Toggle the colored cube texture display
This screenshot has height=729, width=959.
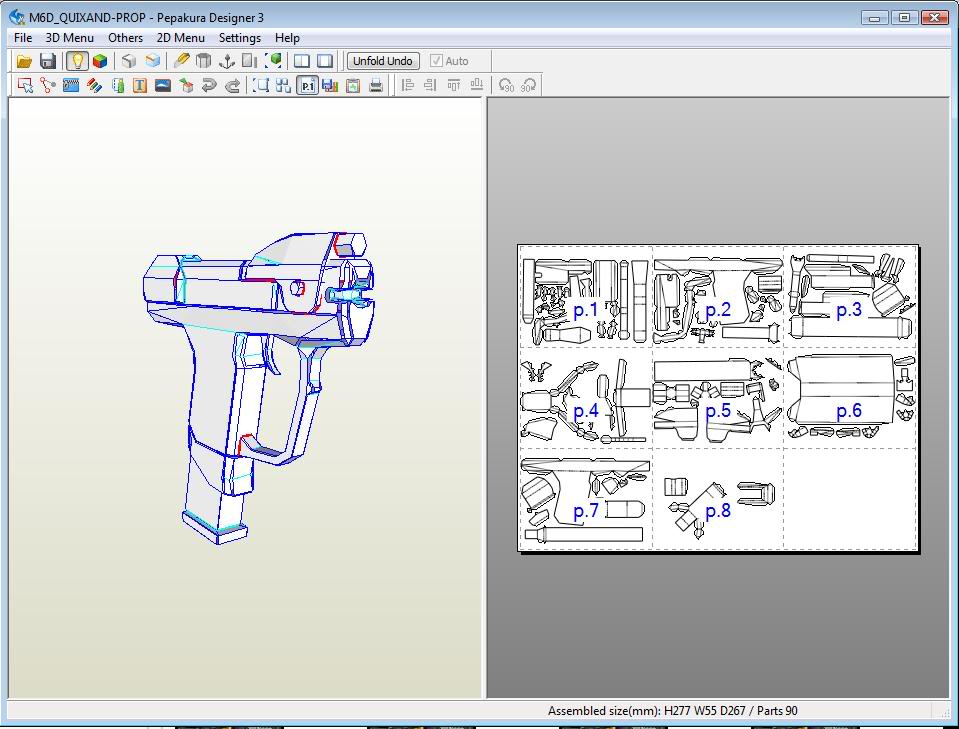click(100, 61)
